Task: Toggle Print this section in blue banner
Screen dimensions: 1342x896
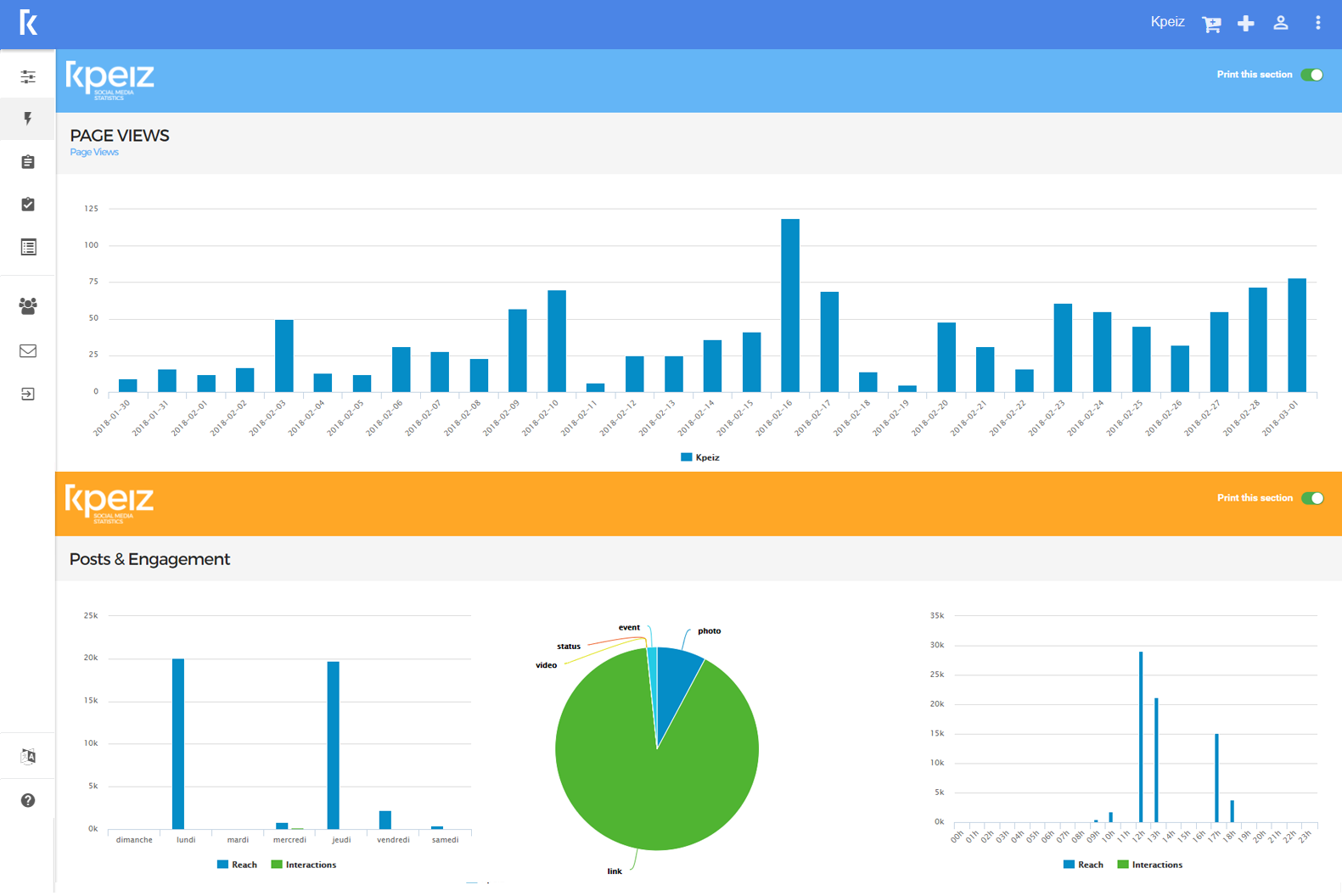Action: click(1312, 75)
